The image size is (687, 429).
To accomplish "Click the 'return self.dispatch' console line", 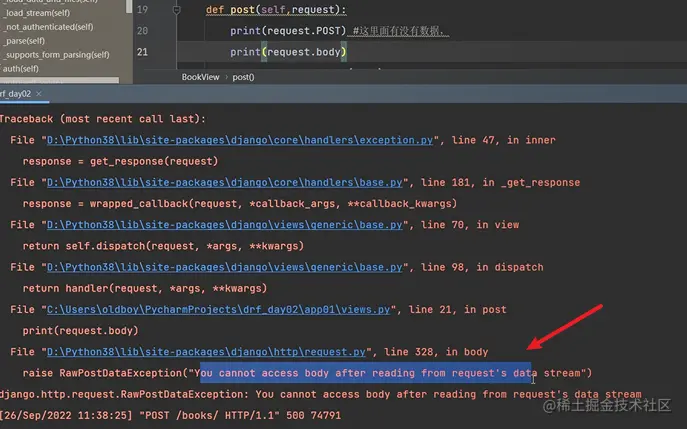I will (163, 246).
